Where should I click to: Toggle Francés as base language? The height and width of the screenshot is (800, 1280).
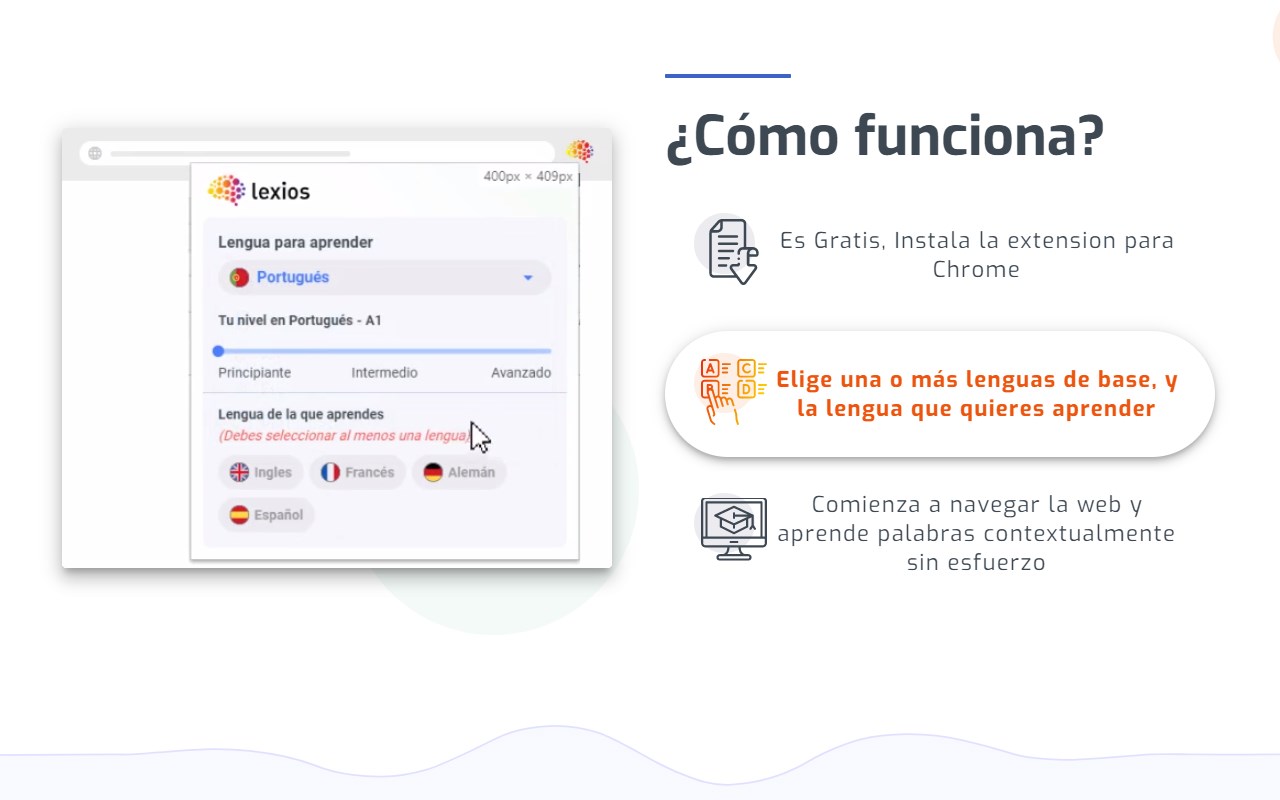tap(357, 472)
